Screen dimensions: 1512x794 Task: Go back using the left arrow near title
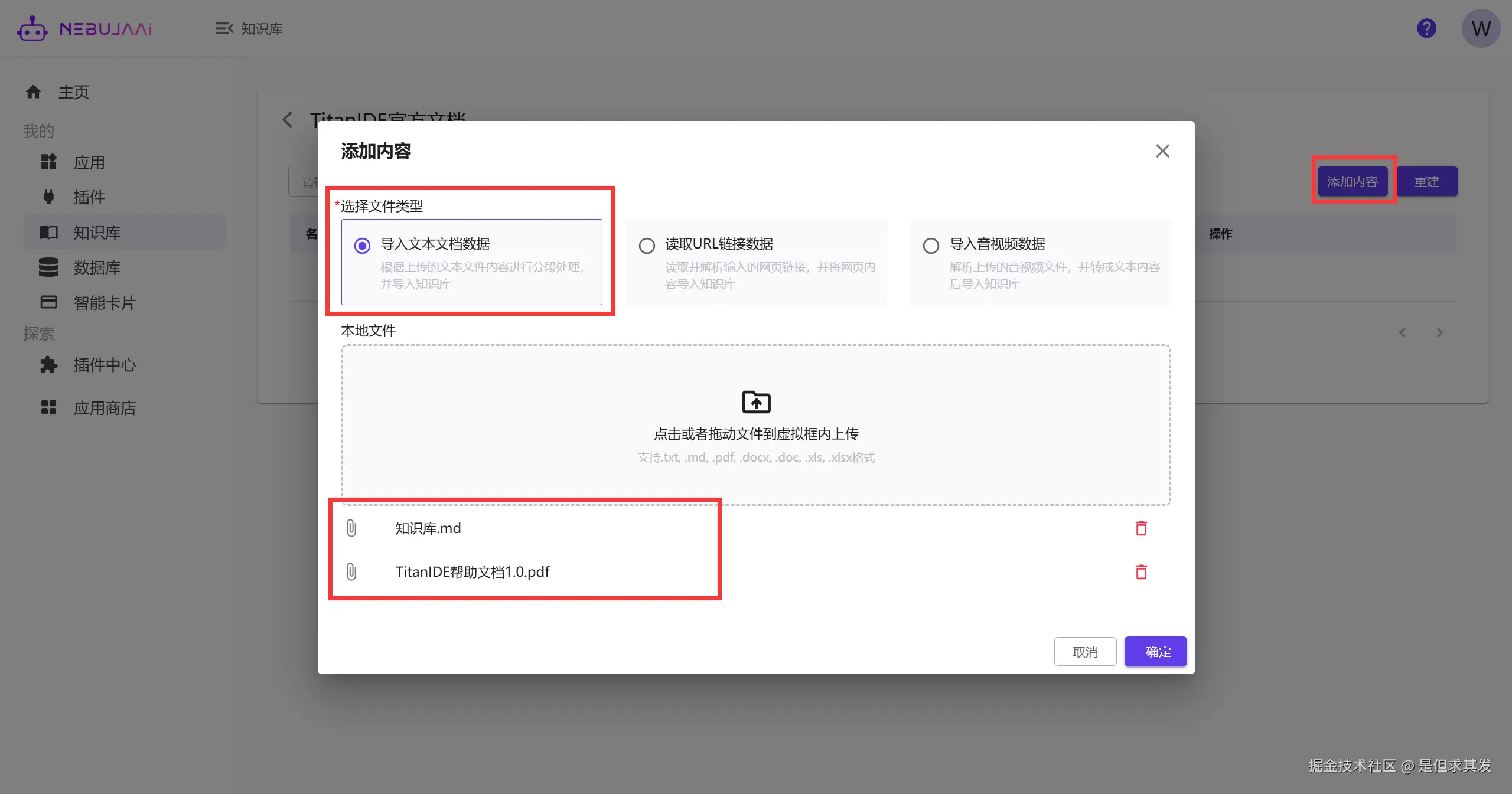pos(288,120)
